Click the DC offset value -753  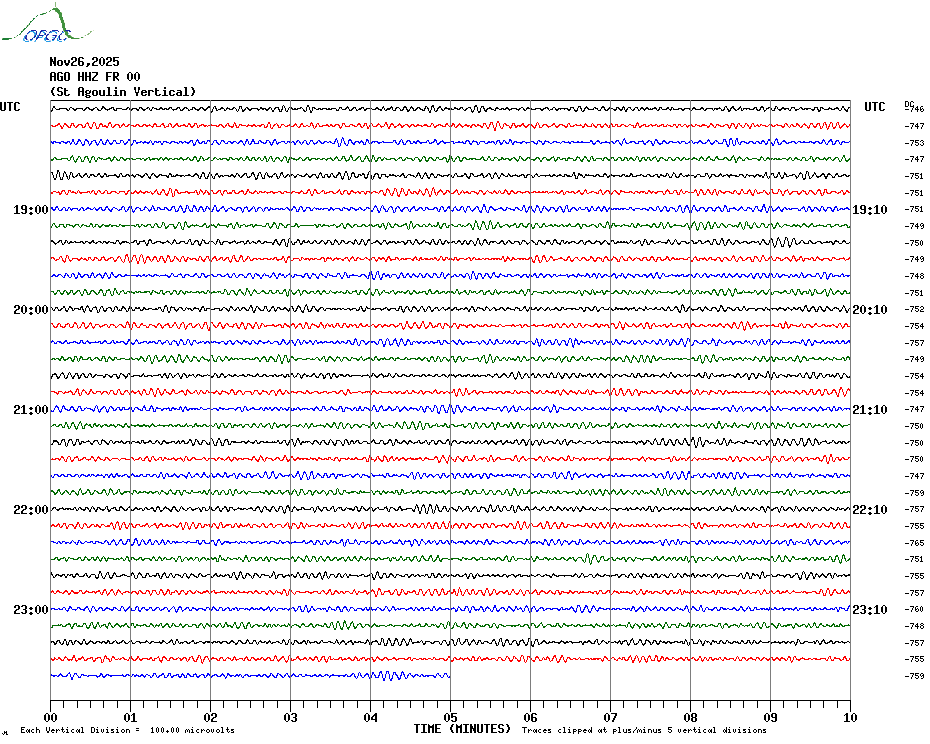(915, 143)
